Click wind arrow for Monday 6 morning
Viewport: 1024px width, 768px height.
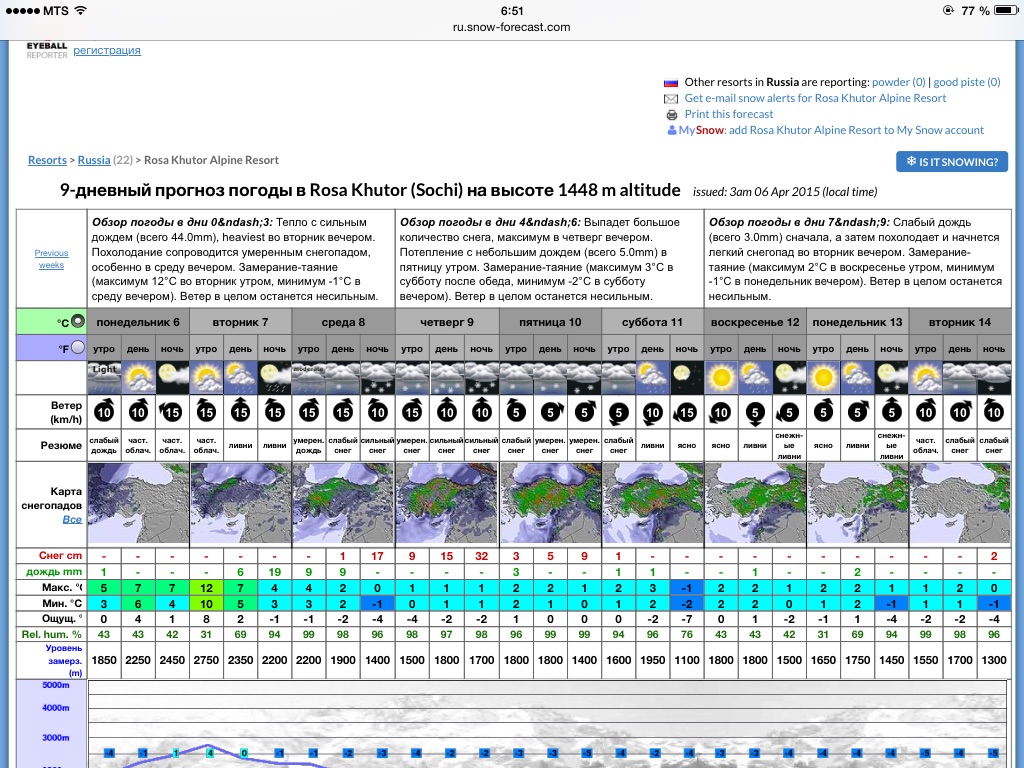click(x=104, y=411)
